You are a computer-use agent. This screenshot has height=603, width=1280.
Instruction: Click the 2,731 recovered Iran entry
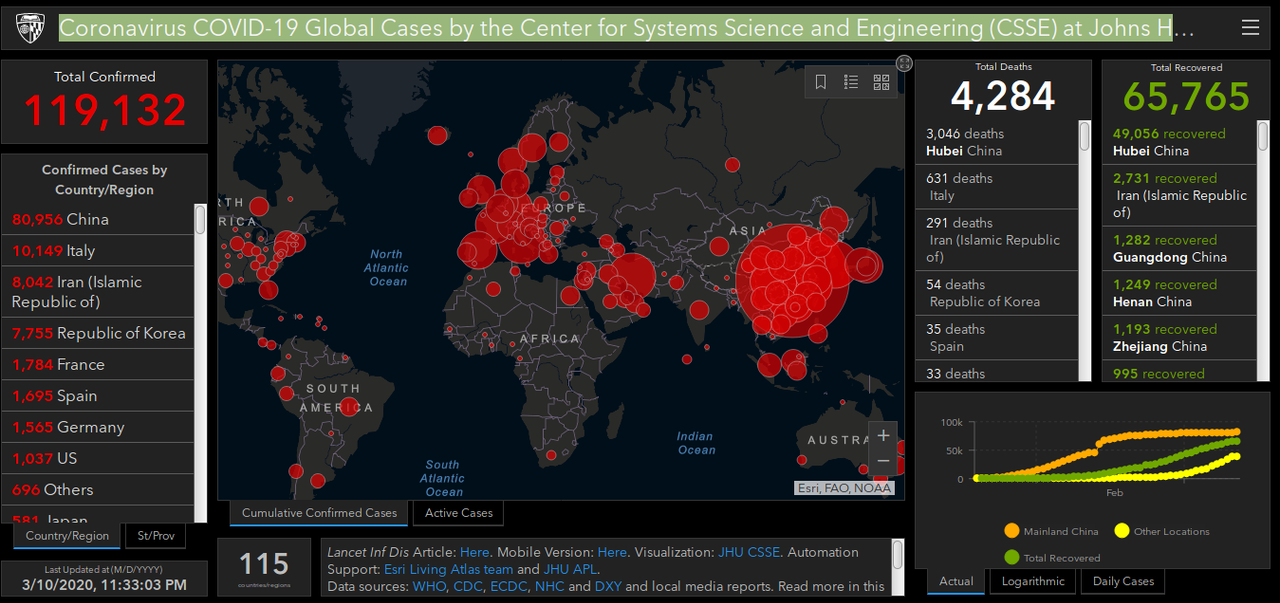(1180, 195)
